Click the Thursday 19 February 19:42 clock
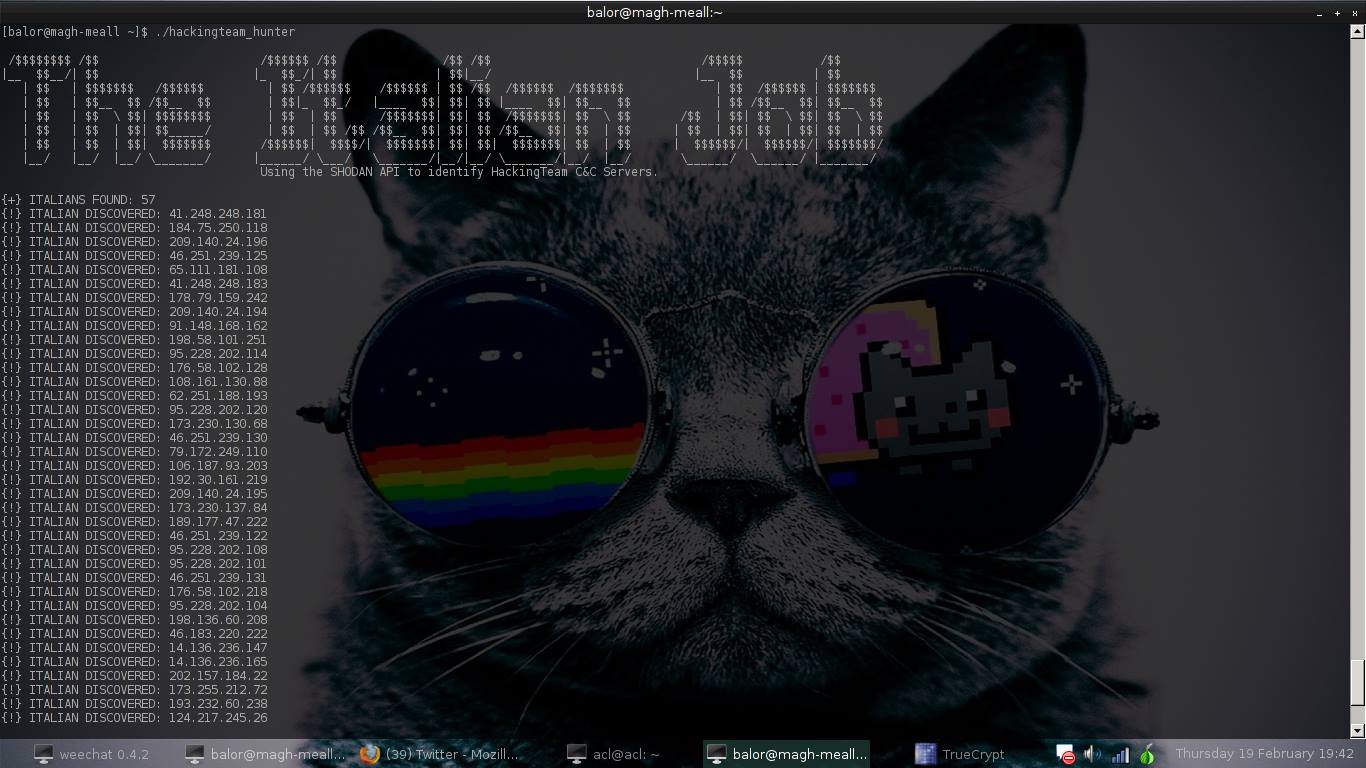Screen dimensions: 1366x768 pos(1264,754)
